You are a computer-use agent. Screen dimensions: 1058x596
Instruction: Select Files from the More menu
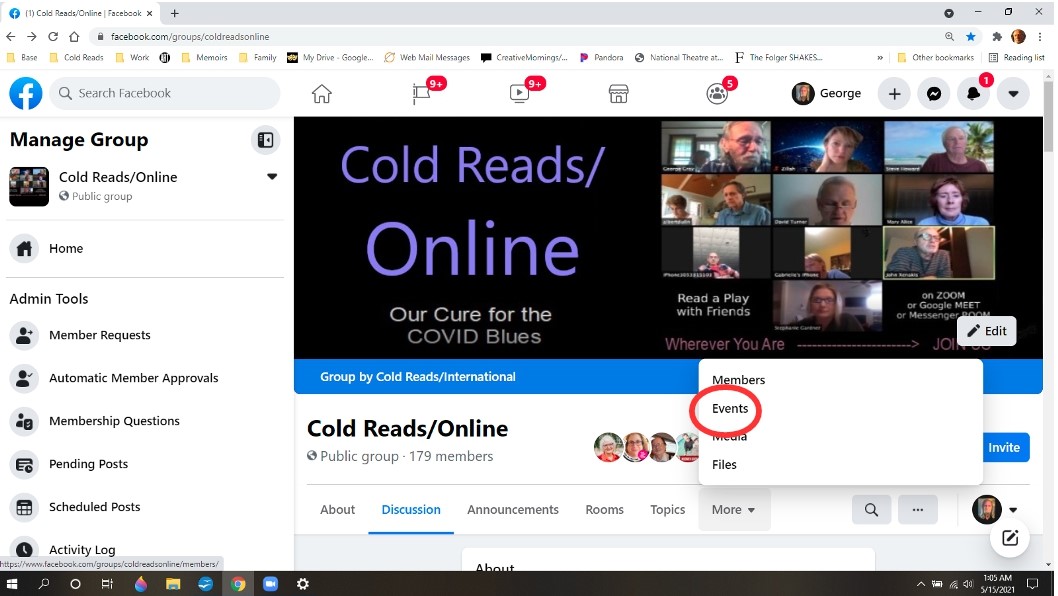[x=724, y=465]
